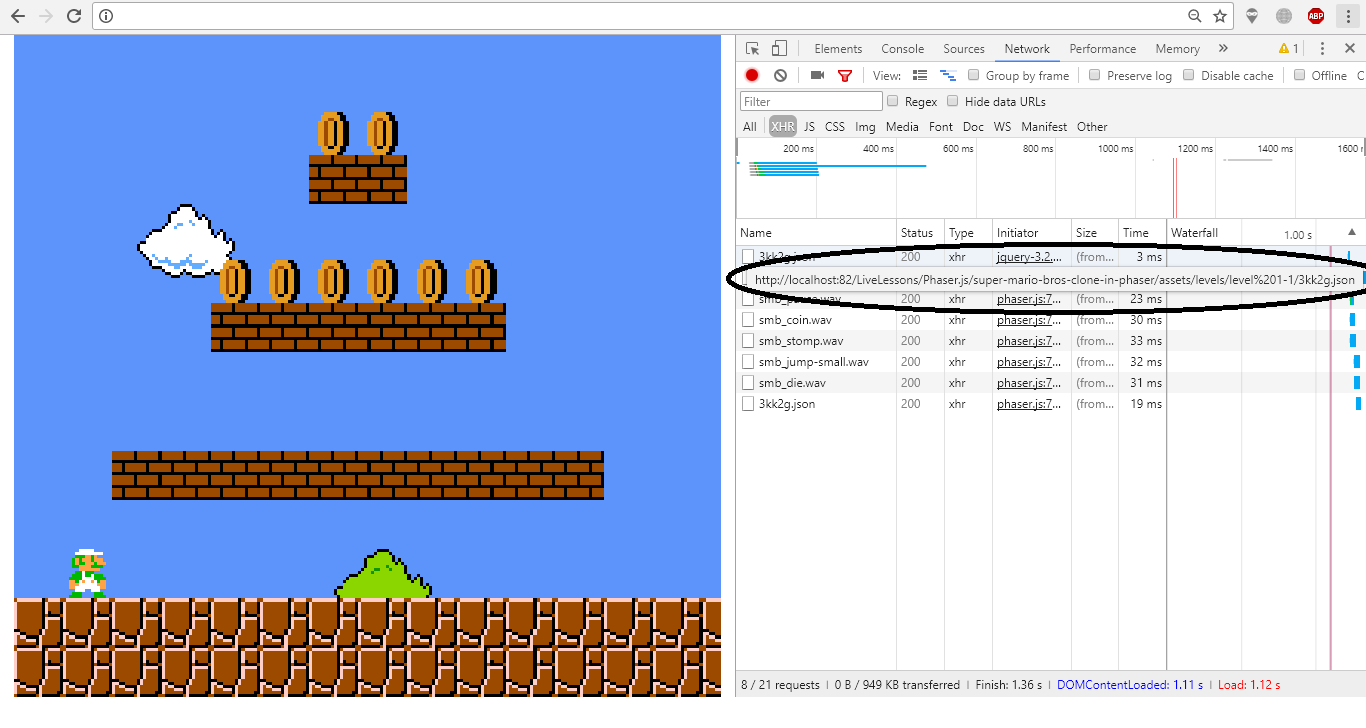Click the globe extension icon
The height and width of the screenshot is (728, 1366).
1284,16
